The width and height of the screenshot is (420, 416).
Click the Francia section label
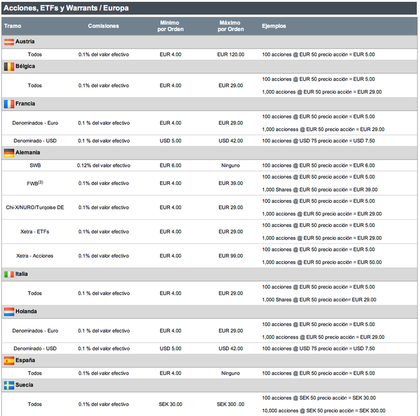click(x=25, y=103)
